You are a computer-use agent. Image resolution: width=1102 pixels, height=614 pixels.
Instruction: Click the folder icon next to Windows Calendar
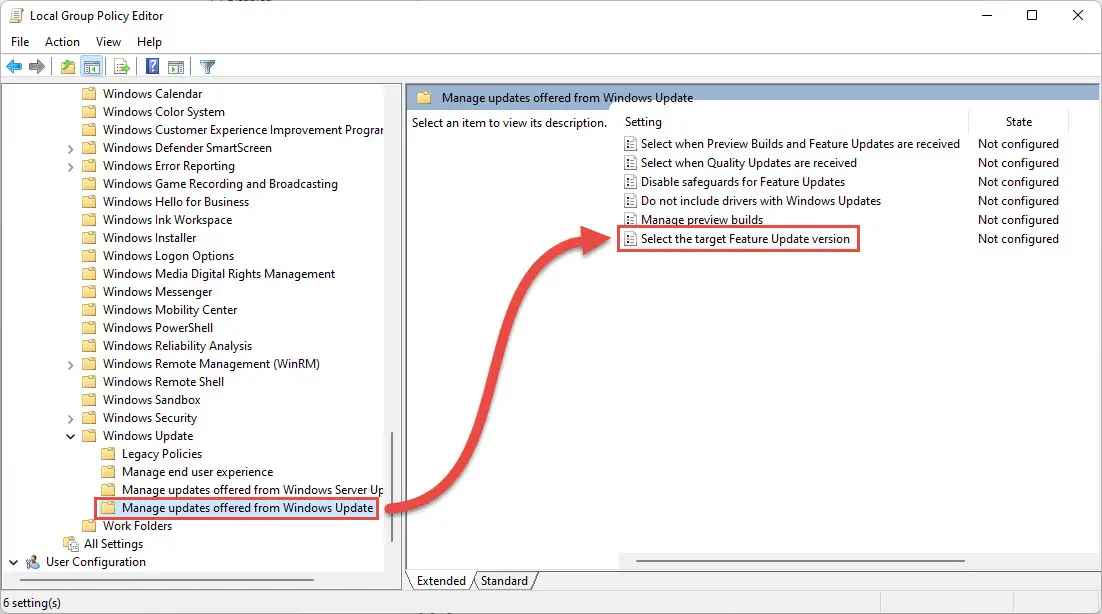coord(89,93)
